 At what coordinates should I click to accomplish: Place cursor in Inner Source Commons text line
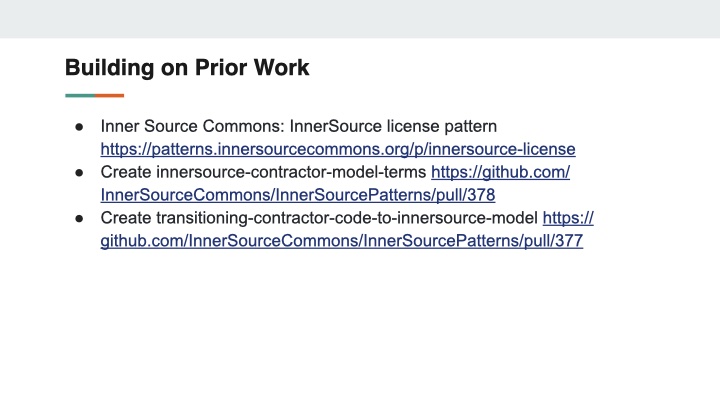[x=298, y=126]
